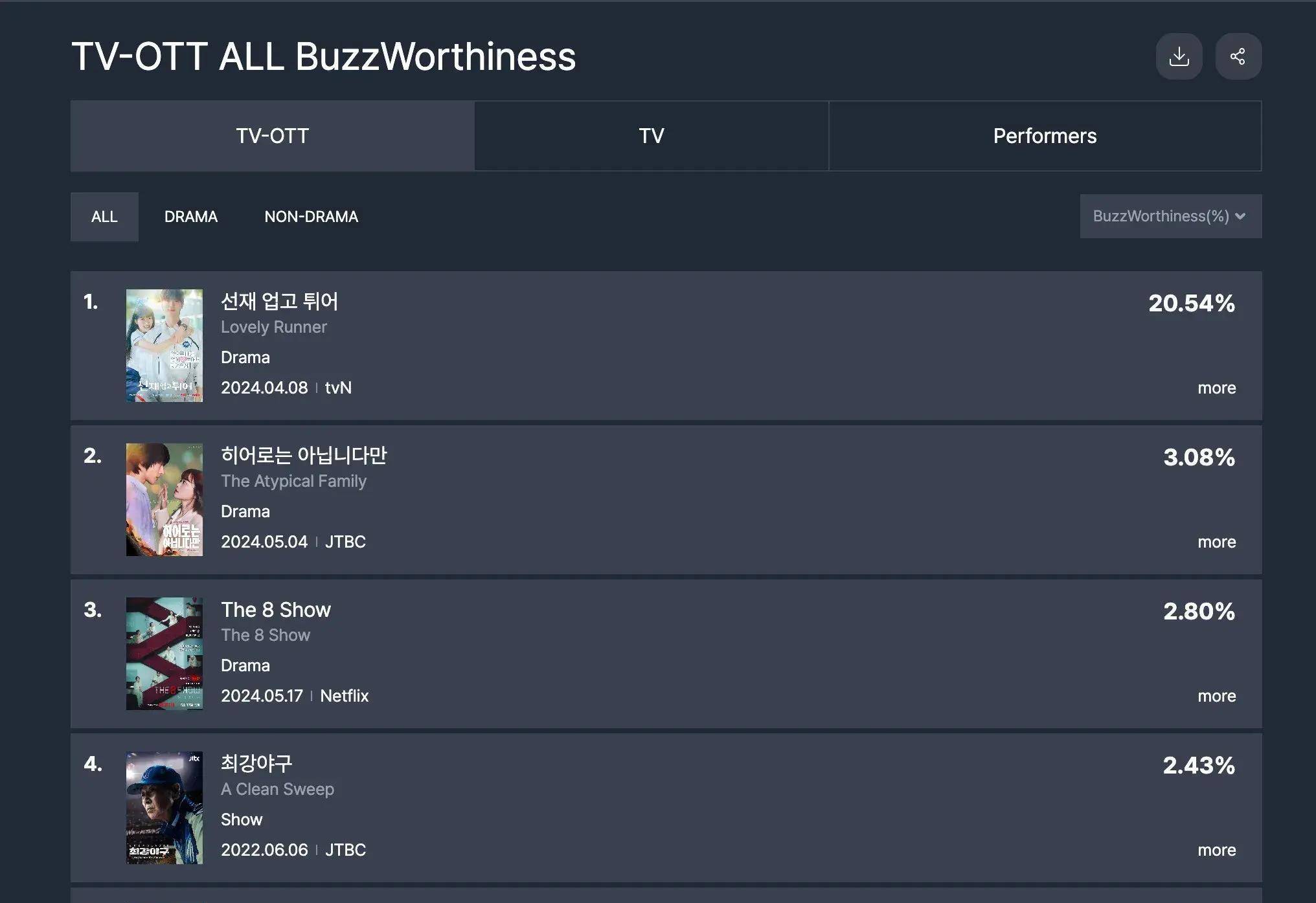Open Lovely Runner poster thumbnail
1316x903 pixels.
(164, 346)
